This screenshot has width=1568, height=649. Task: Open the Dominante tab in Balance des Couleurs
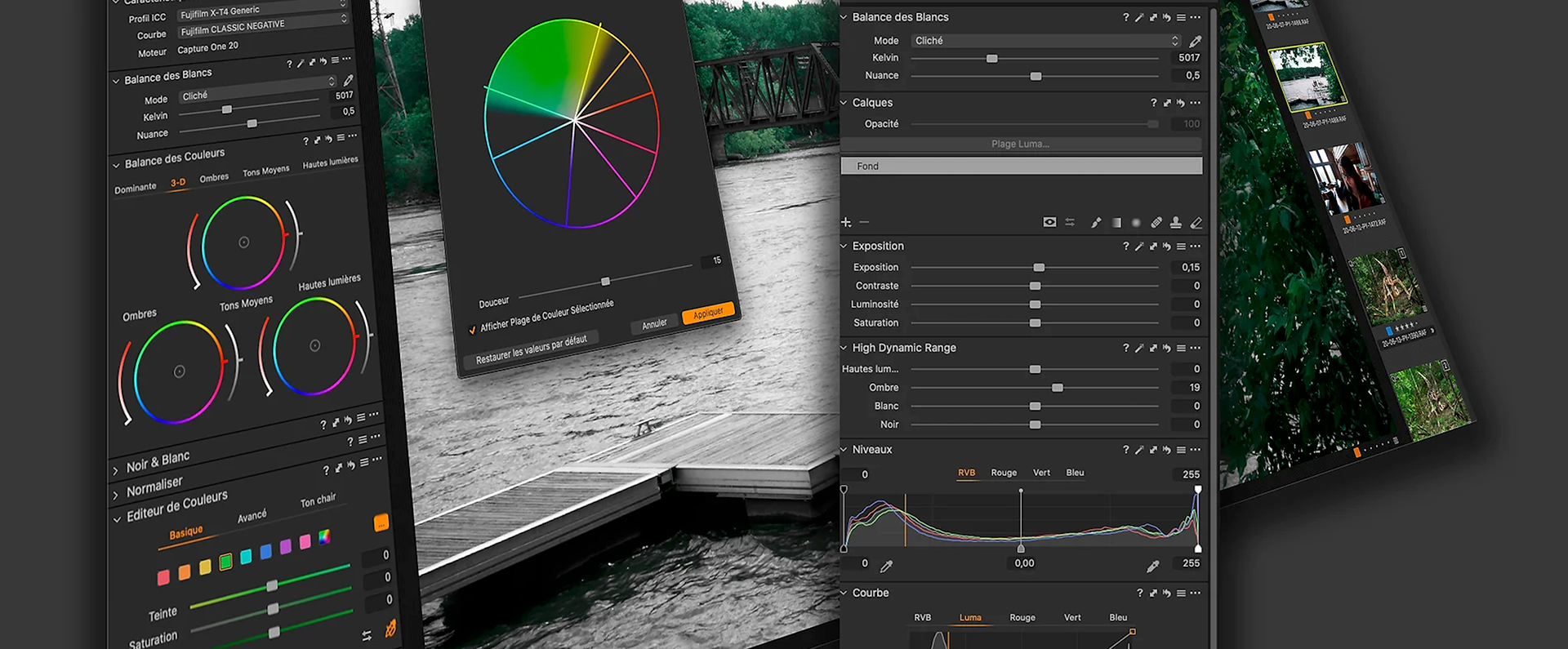[135, 189]
